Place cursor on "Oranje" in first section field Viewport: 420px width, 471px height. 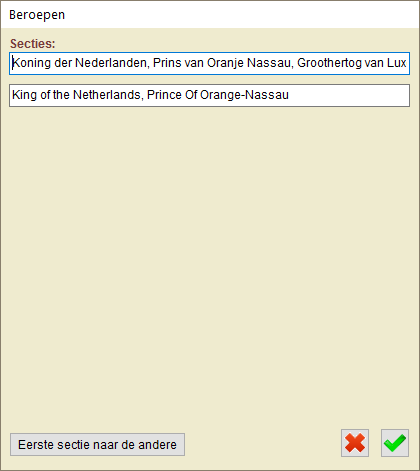pyautogui.click(x=226, y=63)
